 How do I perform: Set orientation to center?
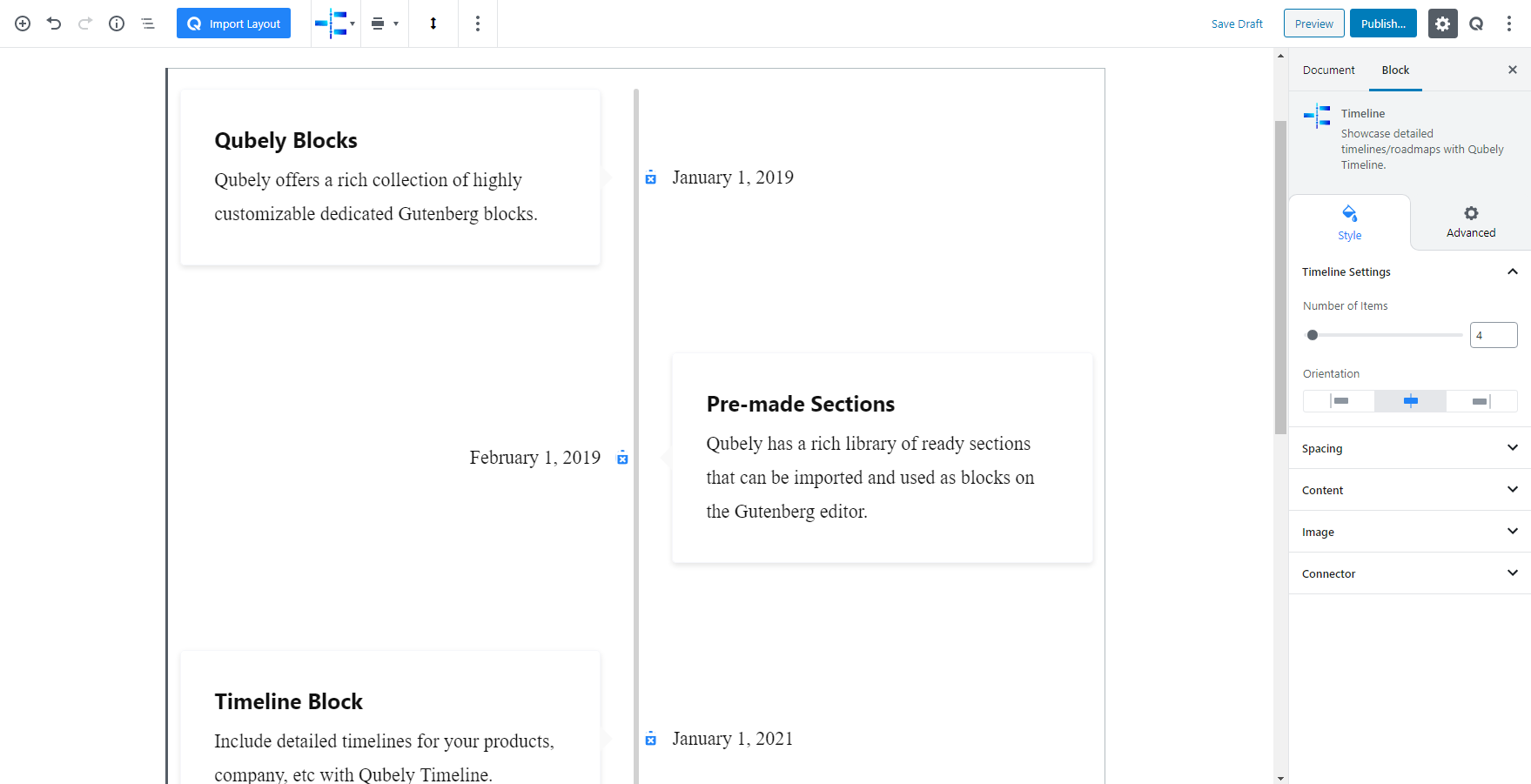point(1410,401)
